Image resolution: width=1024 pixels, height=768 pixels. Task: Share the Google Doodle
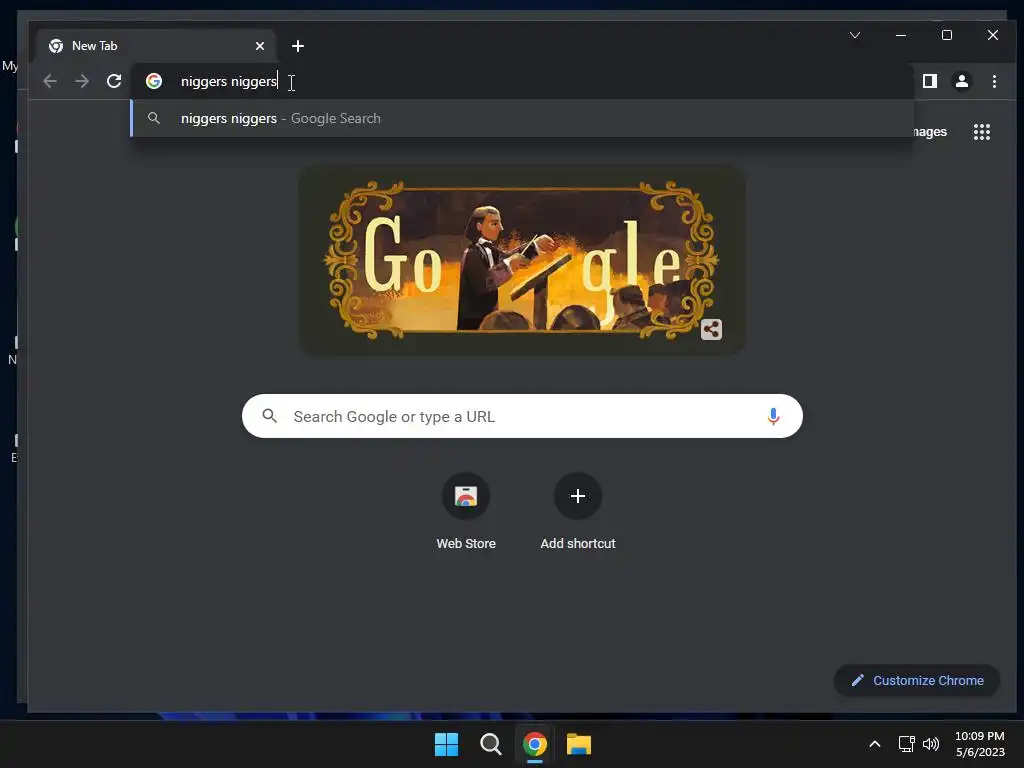[x=711, y=329]
